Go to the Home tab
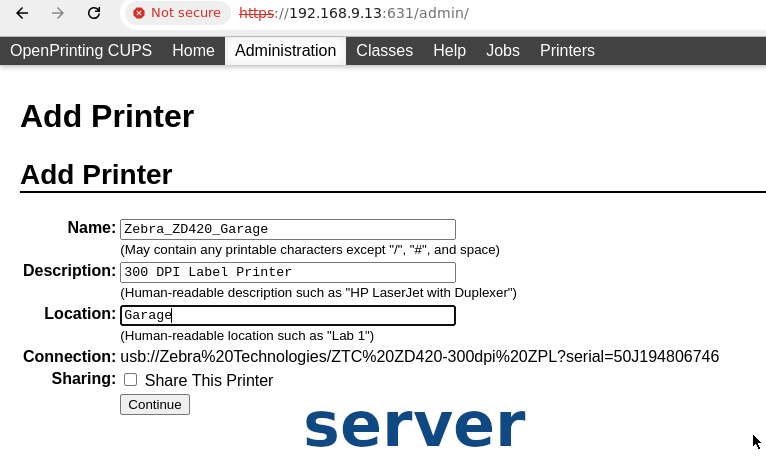Screen dimensions: 766x461 point(193,51)
